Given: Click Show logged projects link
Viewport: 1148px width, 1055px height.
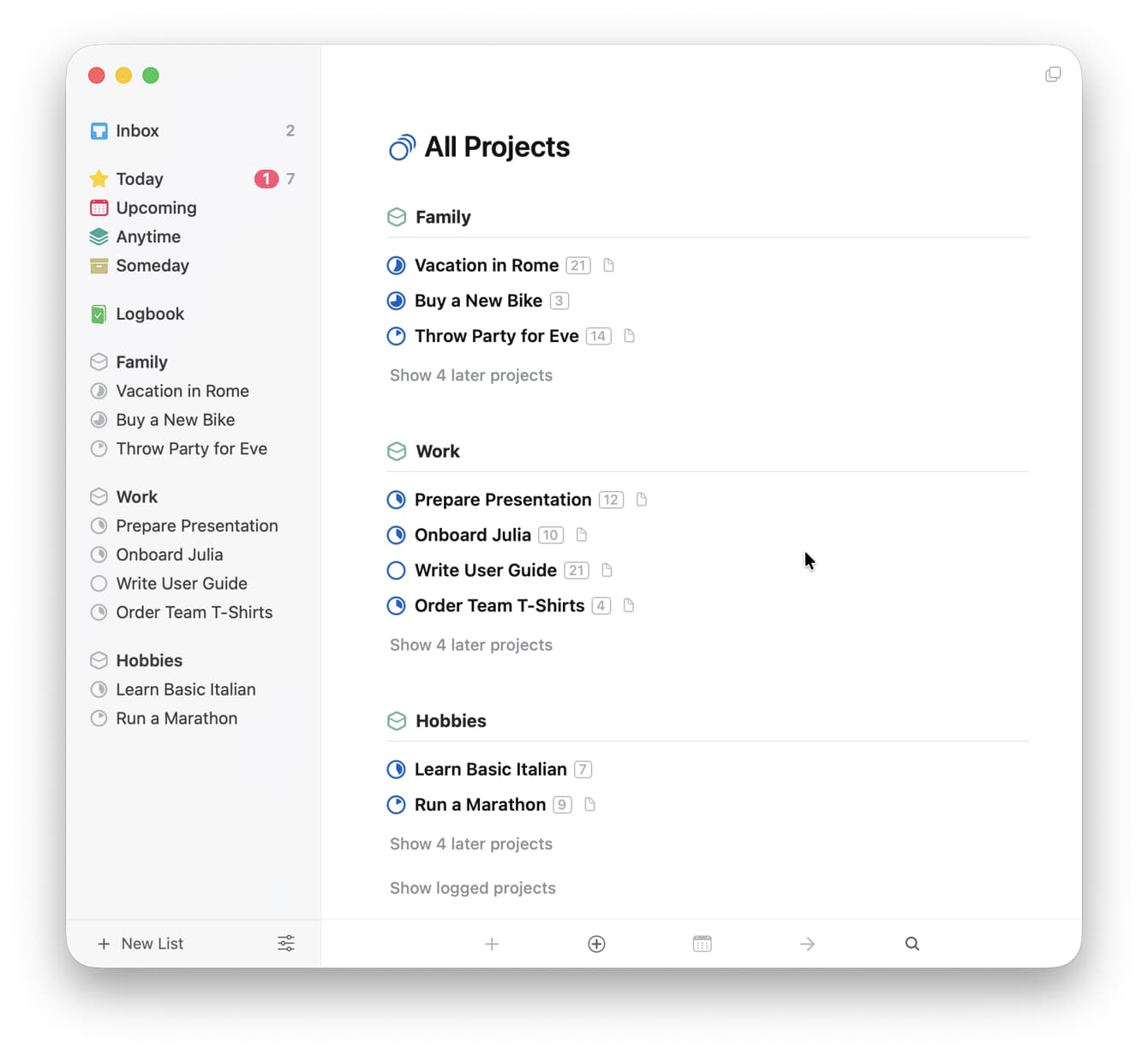Looking at the screenshot, I should coord(472,889).
